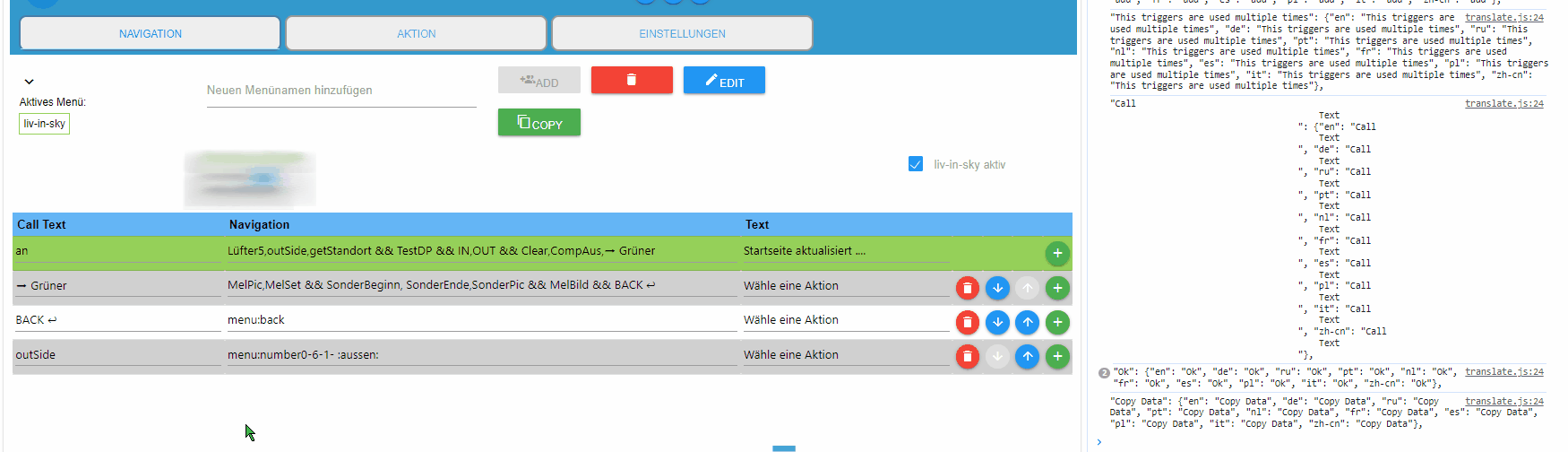Edit 'Wähle eine Aktion' in outSide row
This screenshot has width=1568, height=452.
[x=846, y=355]
